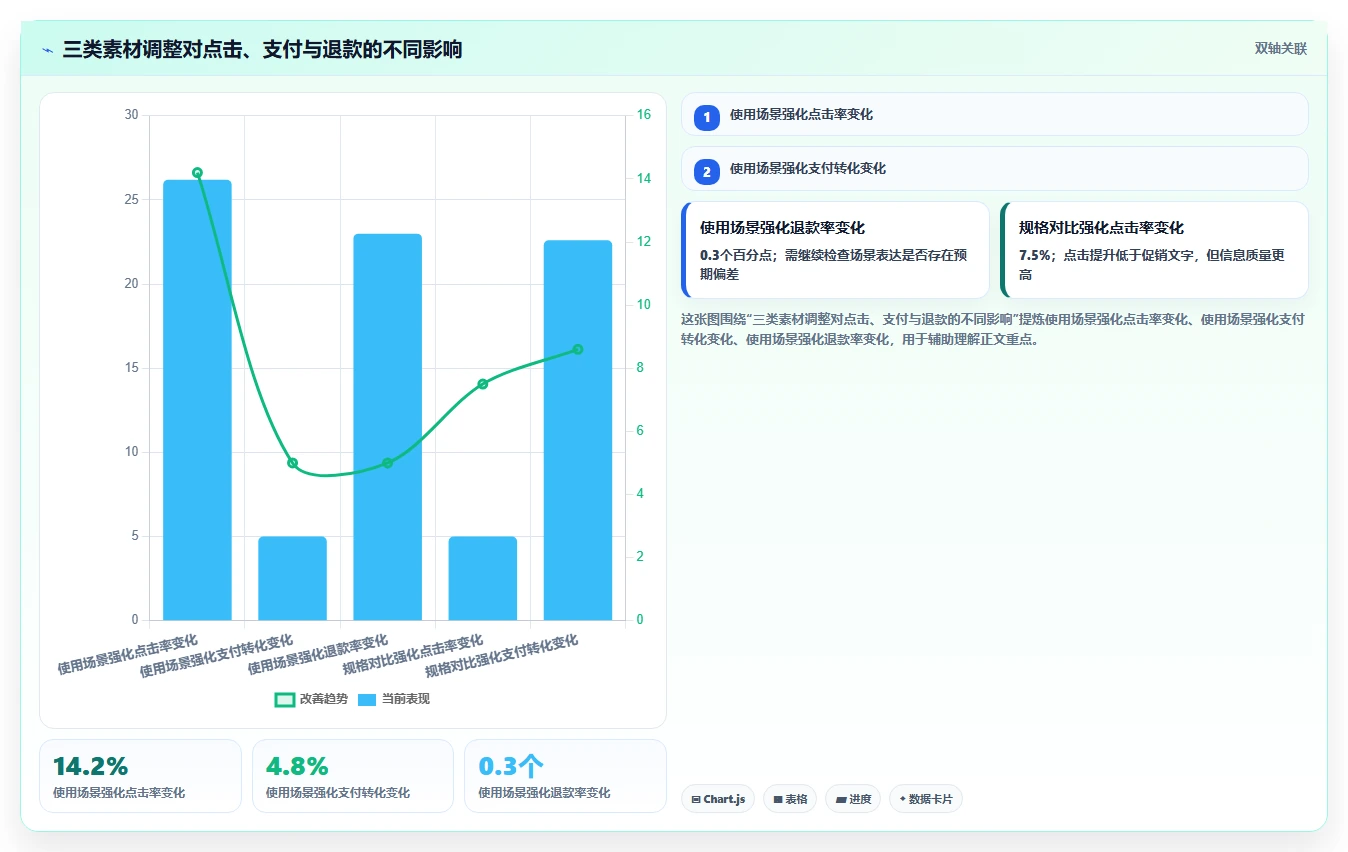Click the left axis value 30
1348x852 pixels.
132,115
